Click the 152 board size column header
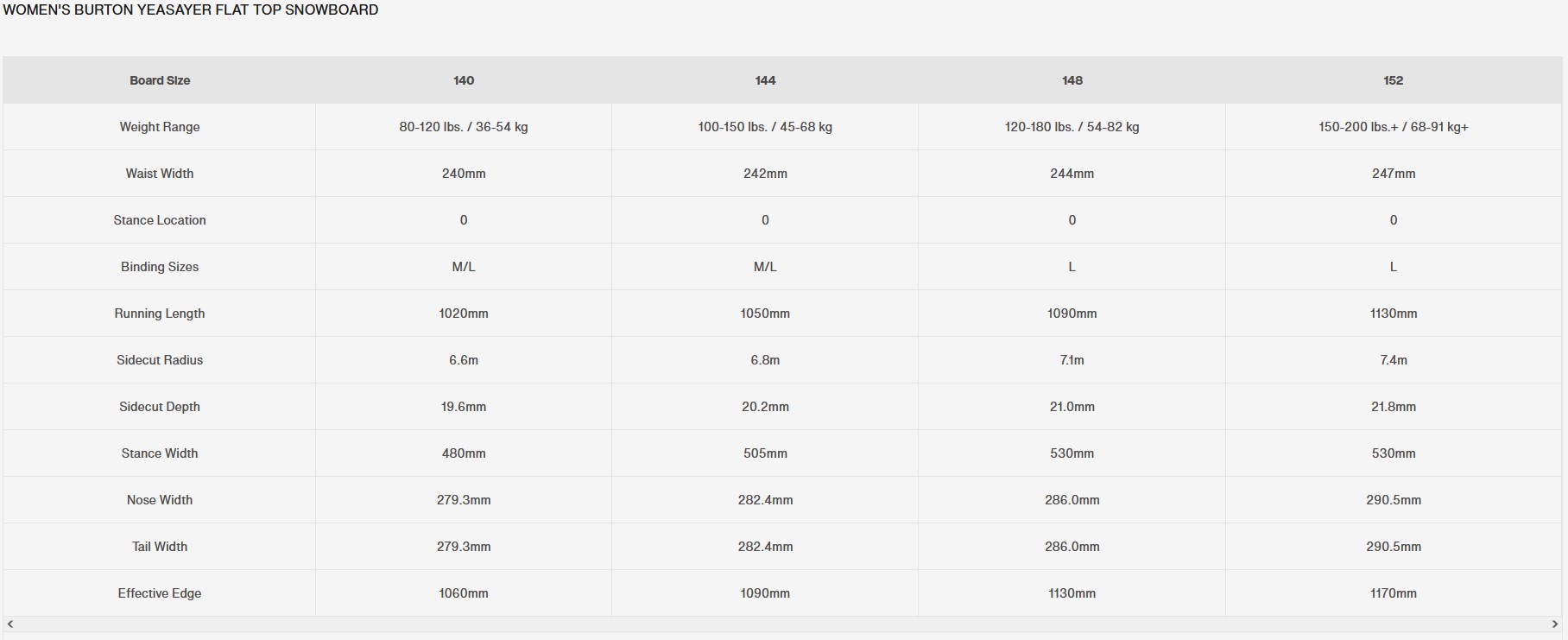Screen dimensions: 1568x640 (1394, 80)
